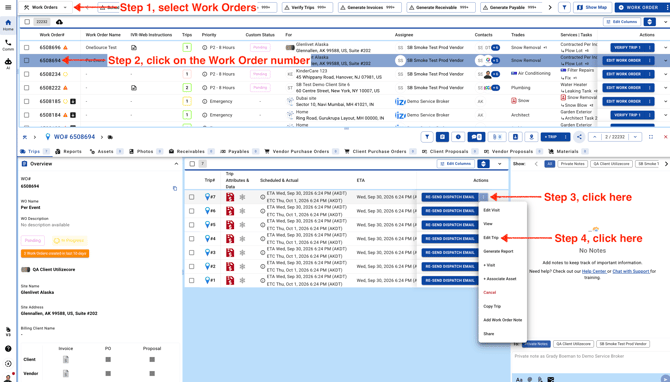Open the AI robot sidebar icon
This screenshot has height=382, width=670.
(8, 63)
